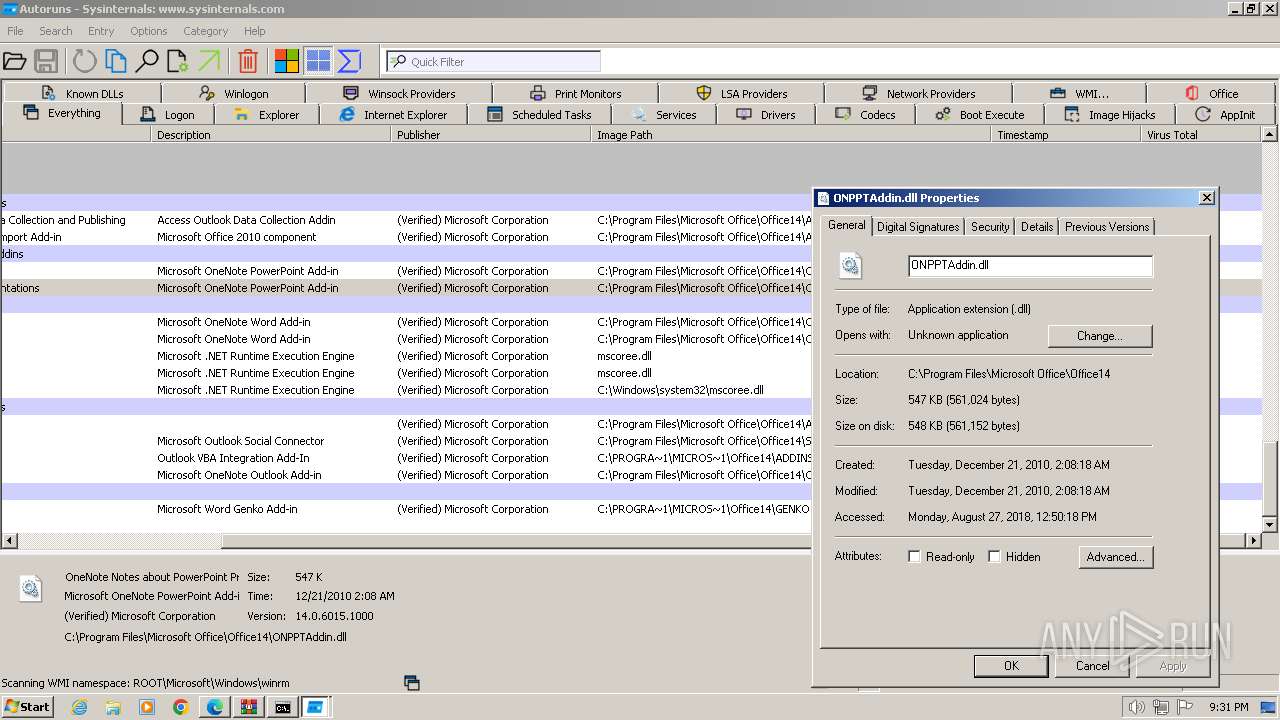The width and height of the screenshot is (1280, 720).
Task: Click into the Quick Filter search box
Action: (494, 61)
